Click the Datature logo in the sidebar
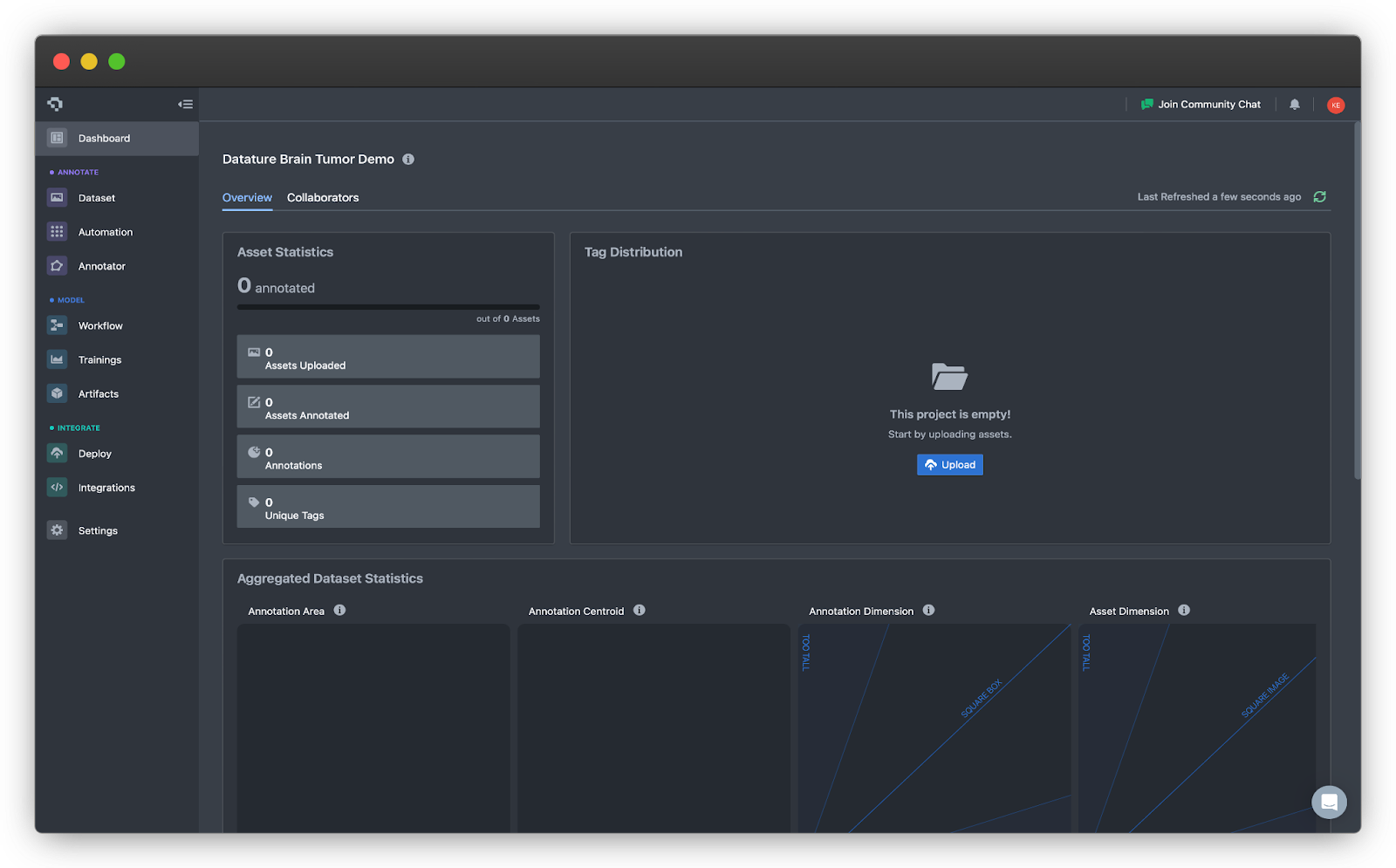 (55, 103)
